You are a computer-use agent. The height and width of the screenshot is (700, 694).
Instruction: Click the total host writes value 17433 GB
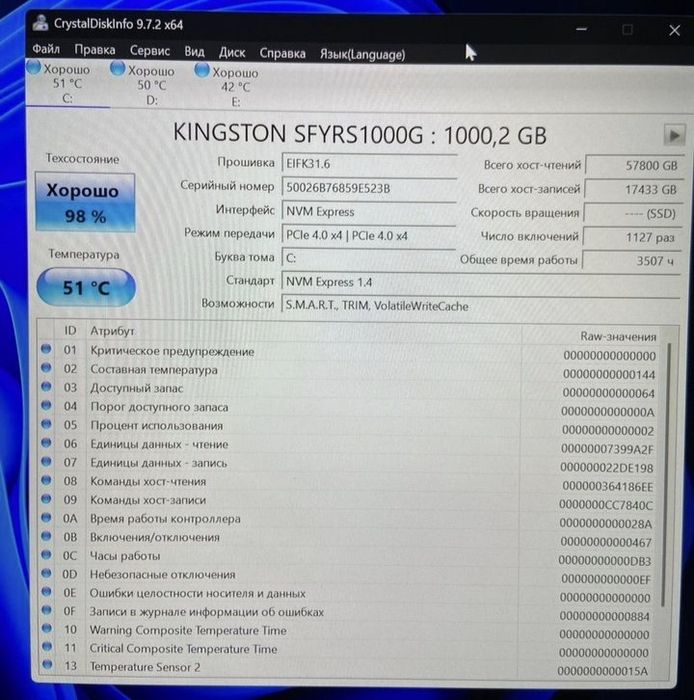tap(633, 190)
